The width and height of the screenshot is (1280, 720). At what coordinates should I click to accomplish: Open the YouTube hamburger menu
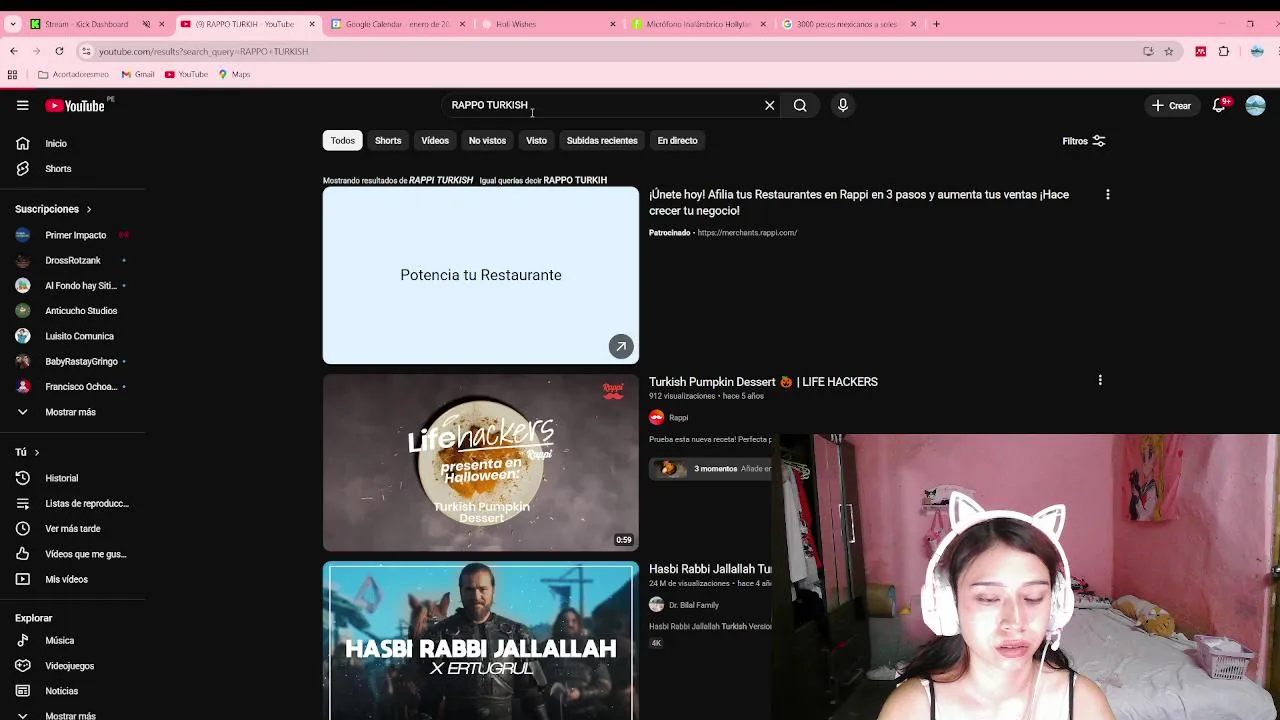[22, 105]
